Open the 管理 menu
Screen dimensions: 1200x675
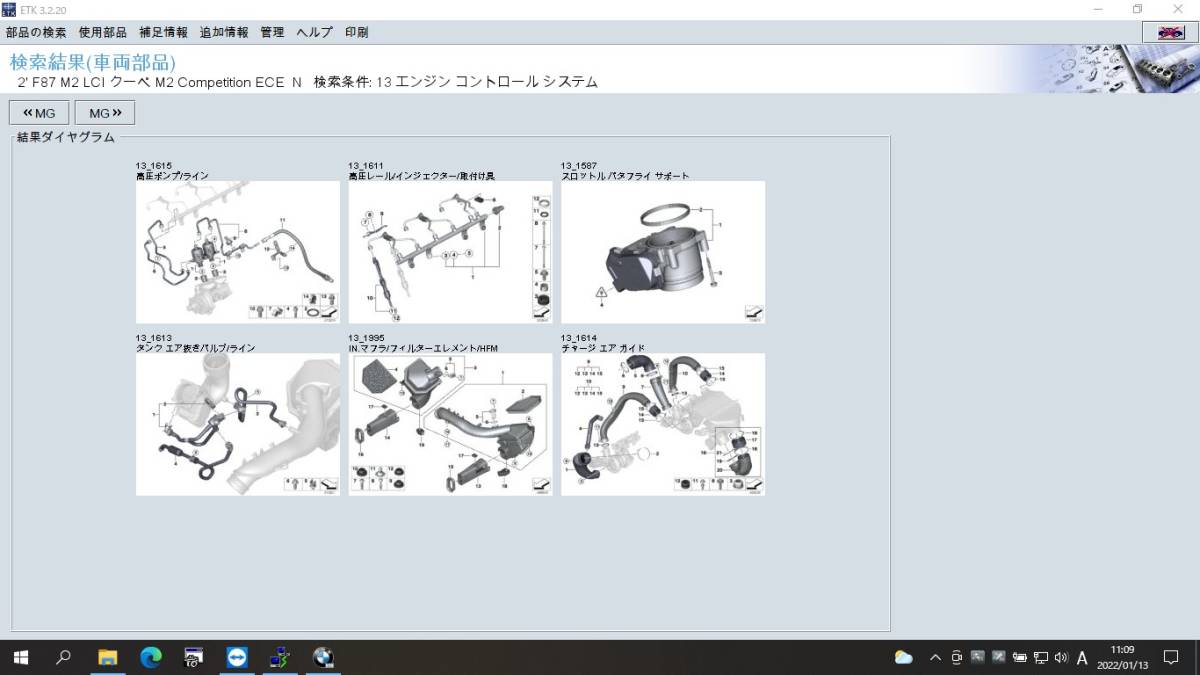(x=272, y=32)
